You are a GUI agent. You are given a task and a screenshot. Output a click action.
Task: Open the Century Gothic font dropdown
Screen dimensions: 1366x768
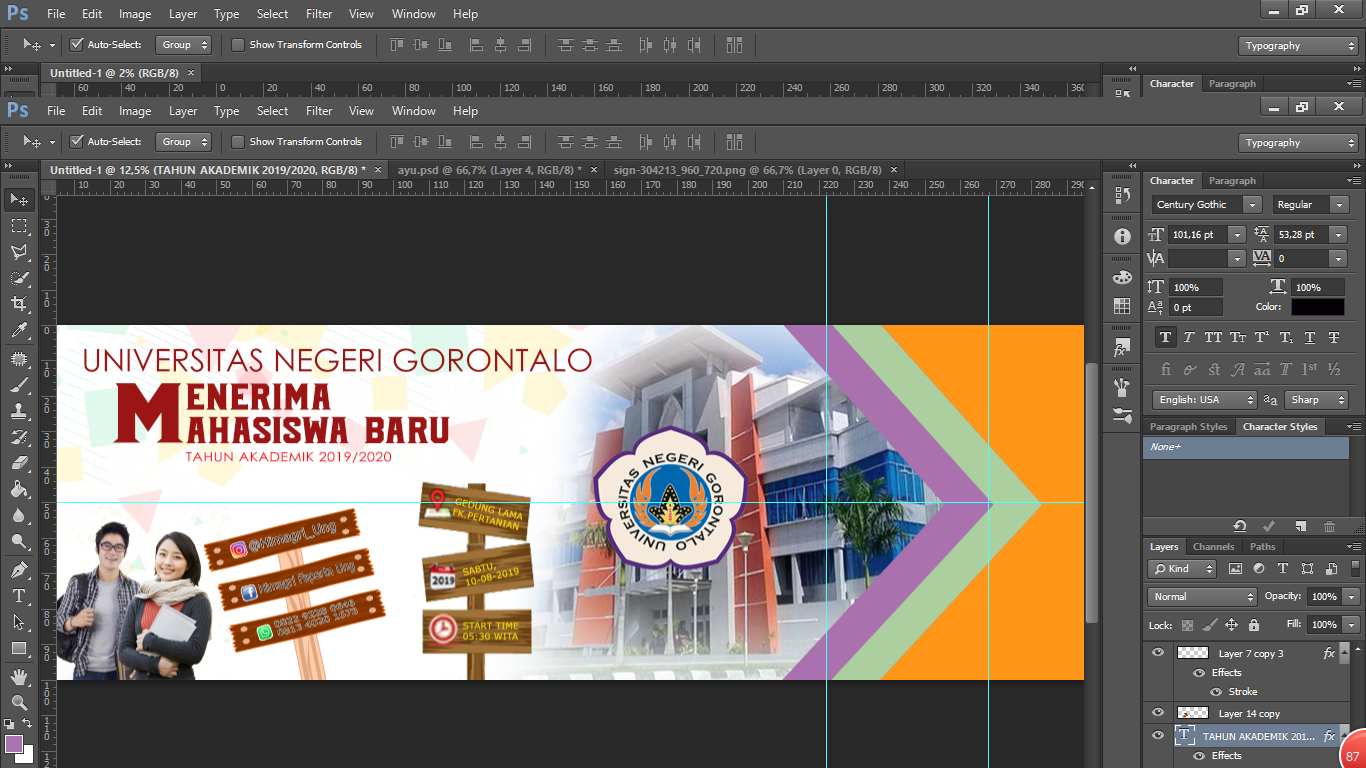(1254, 204)
